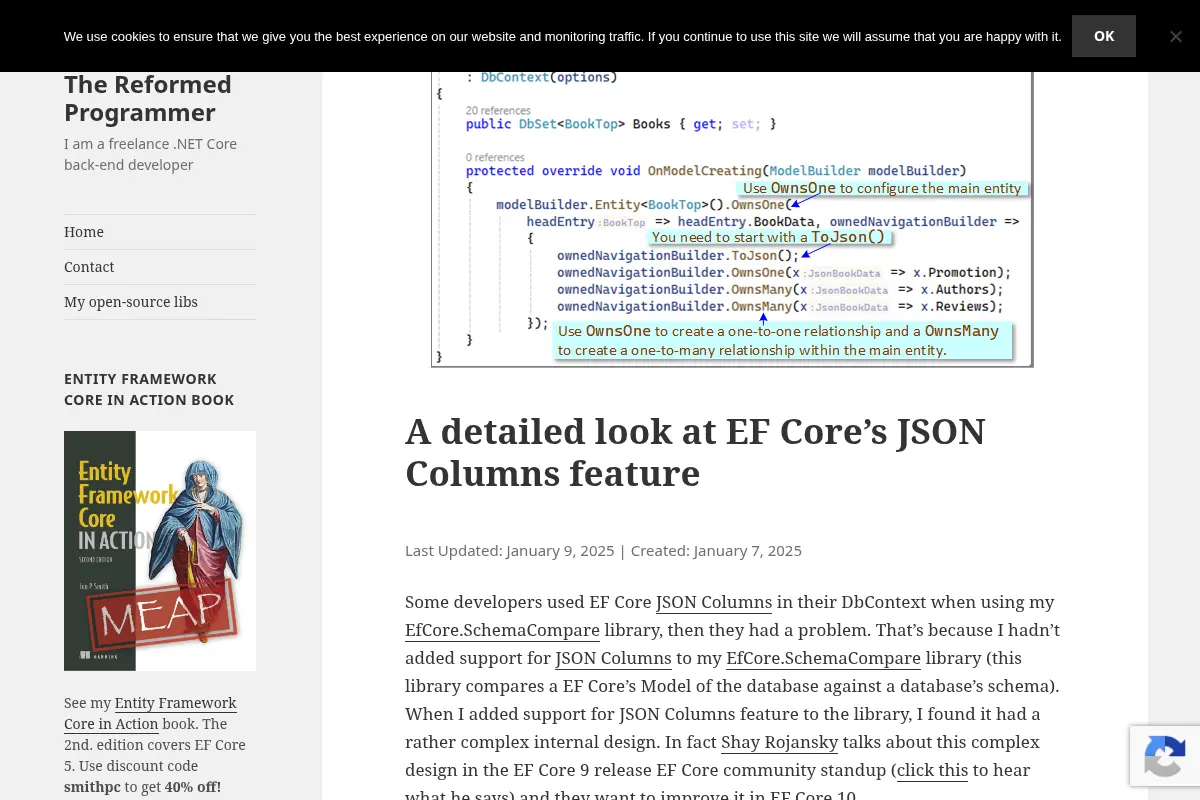Open second JSON Columns link in paragraph
Viewport: 1200px width, 800px height.
click(613, 658)
